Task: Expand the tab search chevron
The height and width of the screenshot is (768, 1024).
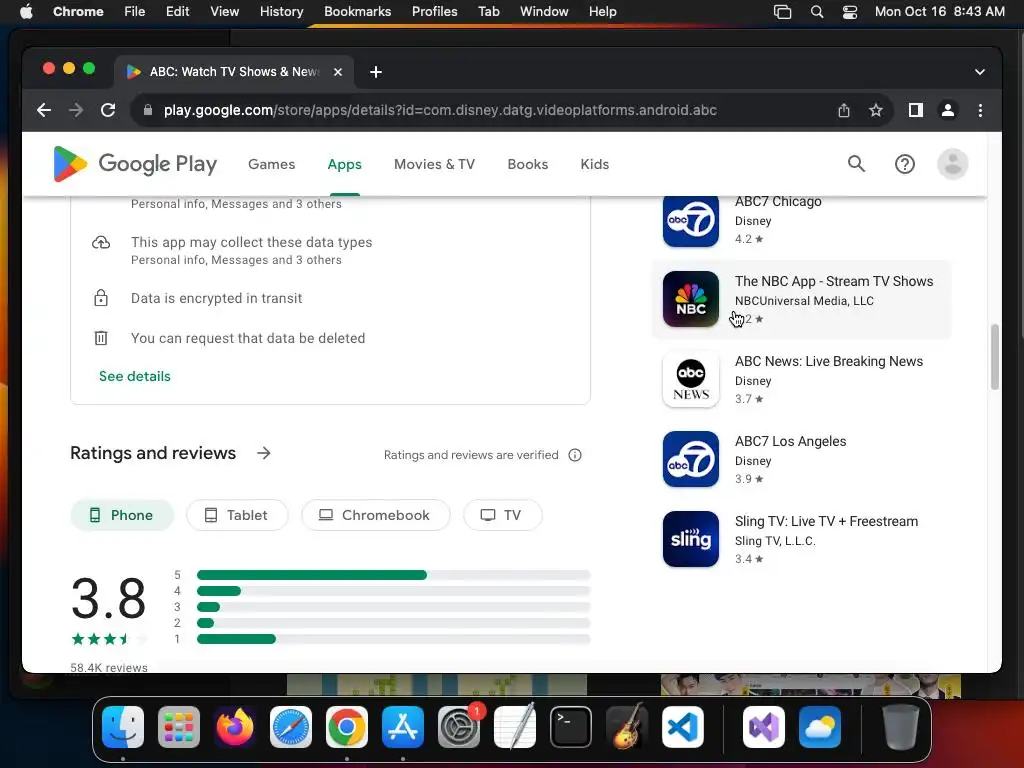Action: (980, 72)
